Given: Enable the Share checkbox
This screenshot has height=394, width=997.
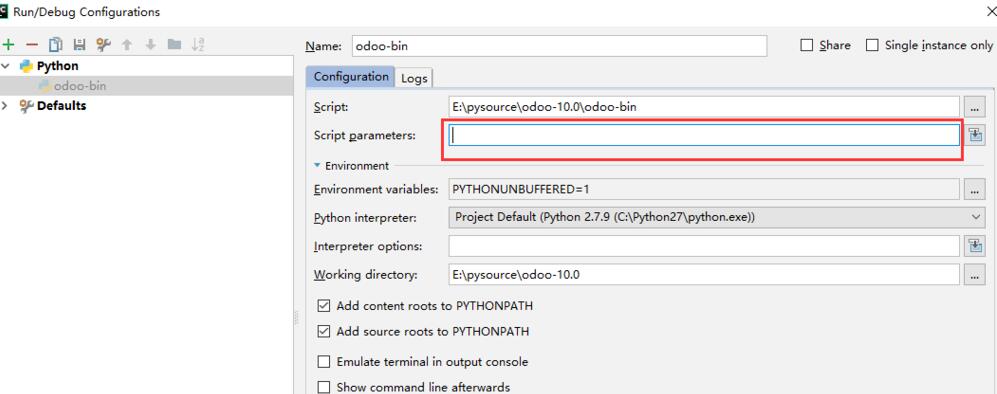Looking at the screenshot, I should tap(807, 45).
